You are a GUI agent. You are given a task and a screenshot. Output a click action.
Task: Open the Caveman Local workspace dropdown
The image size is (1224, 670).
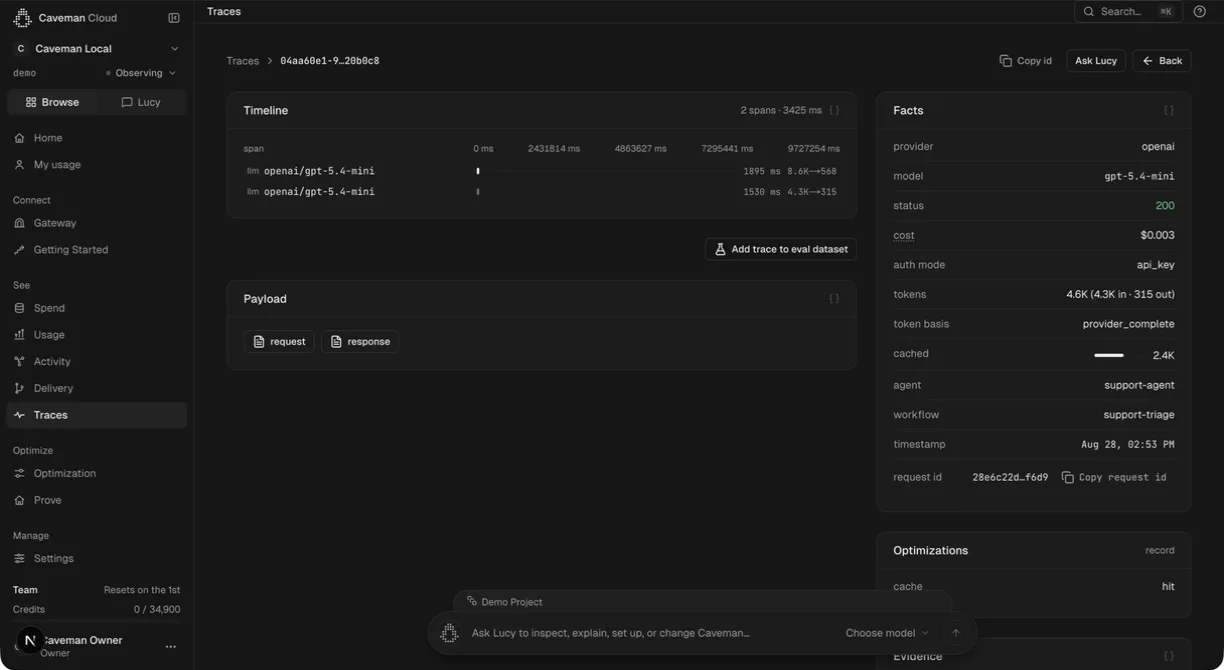click(97, 48)
